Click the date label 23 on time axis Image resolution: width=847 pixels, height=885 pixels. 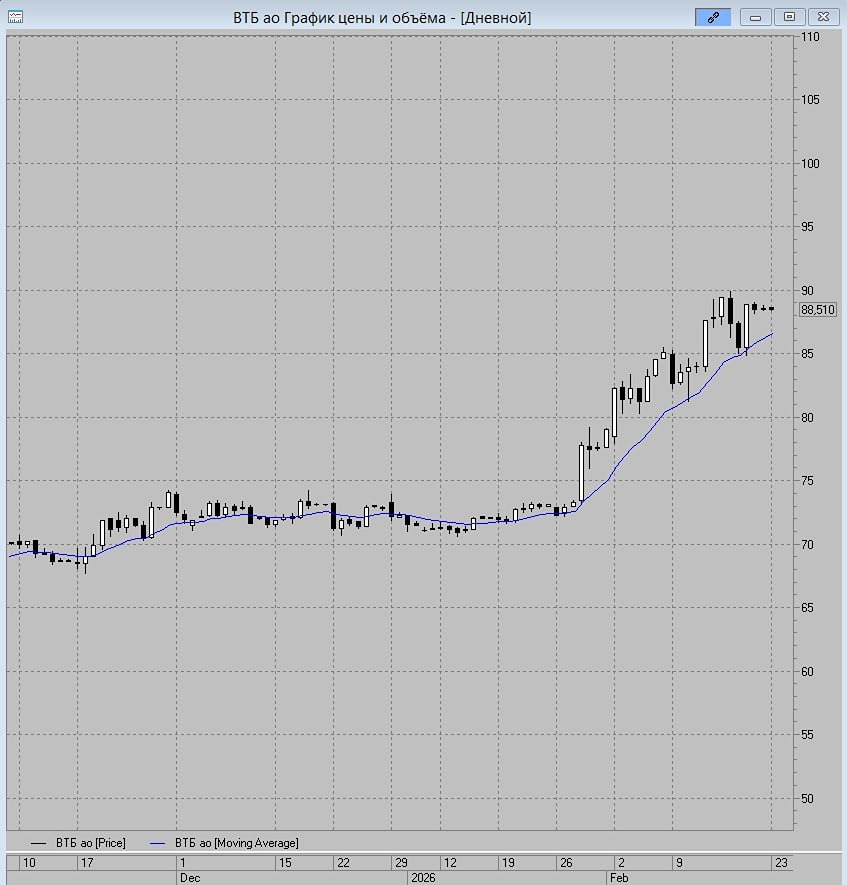(x=781, y=862)
